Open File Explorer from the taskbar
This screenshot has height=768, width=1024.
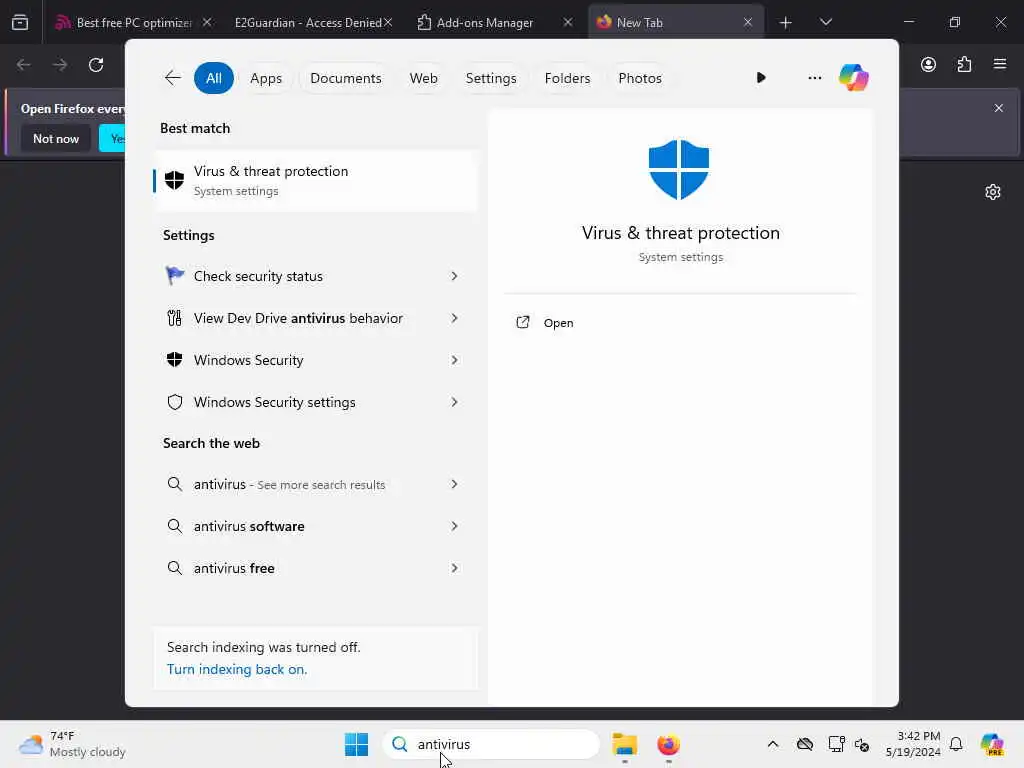[624, 744]
